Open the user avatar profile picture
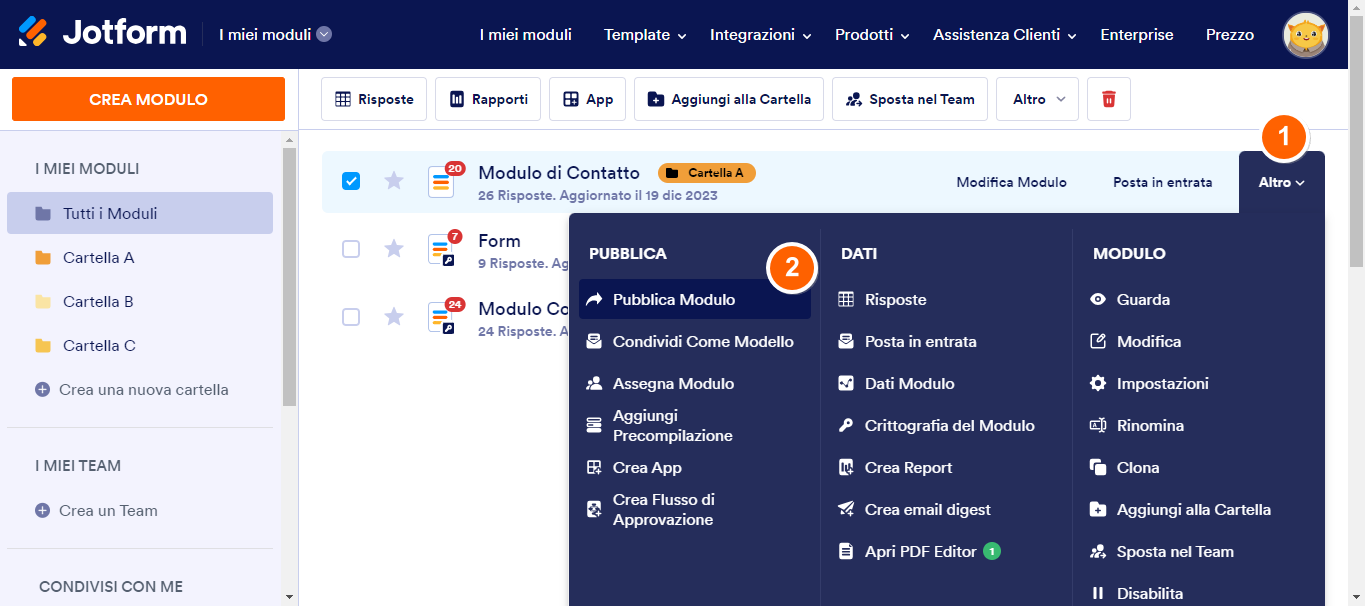1365x606 pixels. 1306,35
